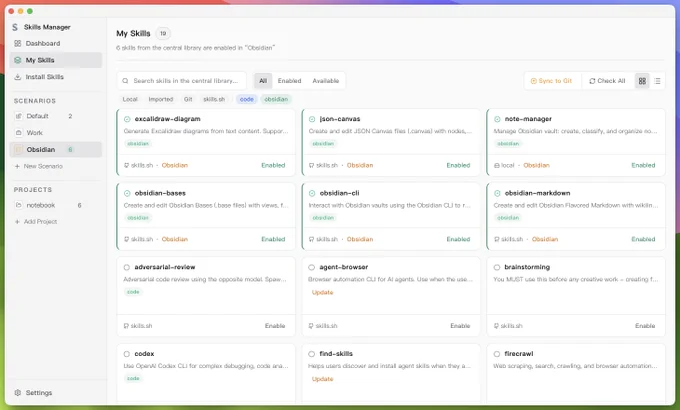This screenshot has height=410, width=680.
Task: Click Check All button
Action: tap(607, 81)
